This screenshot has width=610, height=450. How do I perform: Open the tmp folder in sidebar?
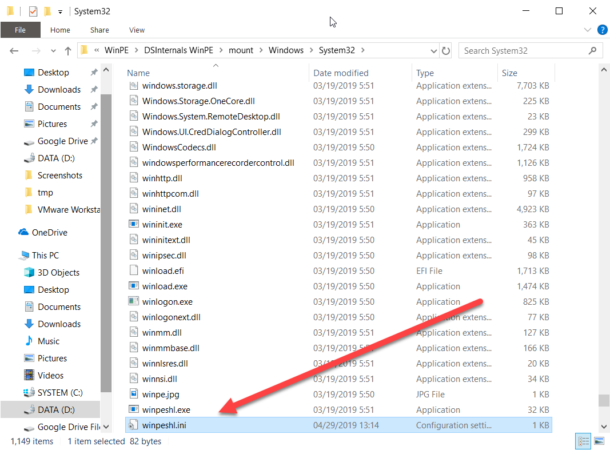pyautogui.click(x=45, y=193)
